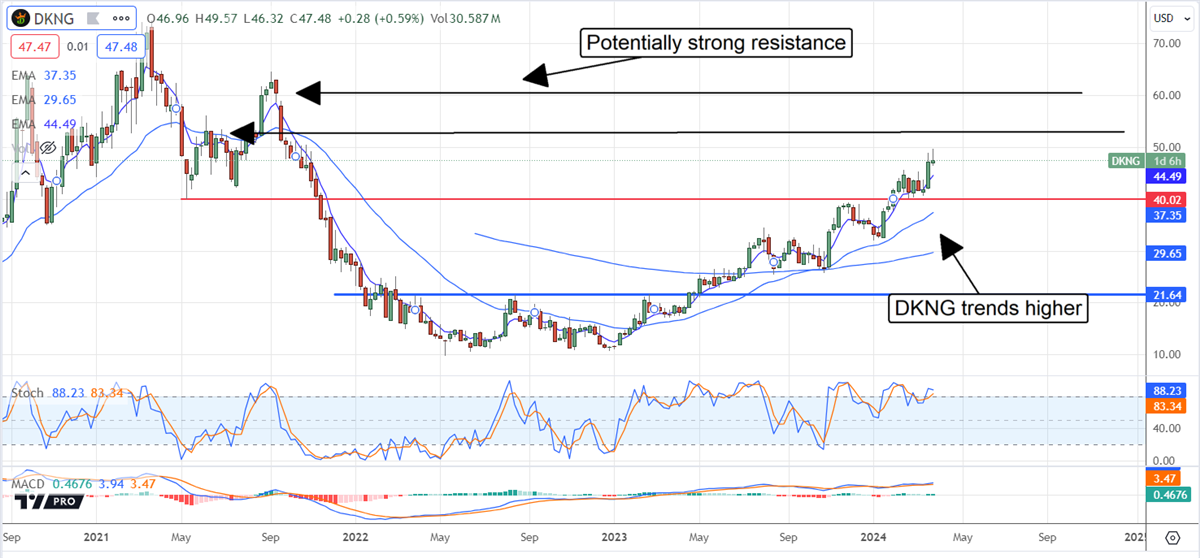Click the blue horizontal line's 21.64 price label
The height and width of the screenshot is (558, 1200).
tap(1162, 296)
